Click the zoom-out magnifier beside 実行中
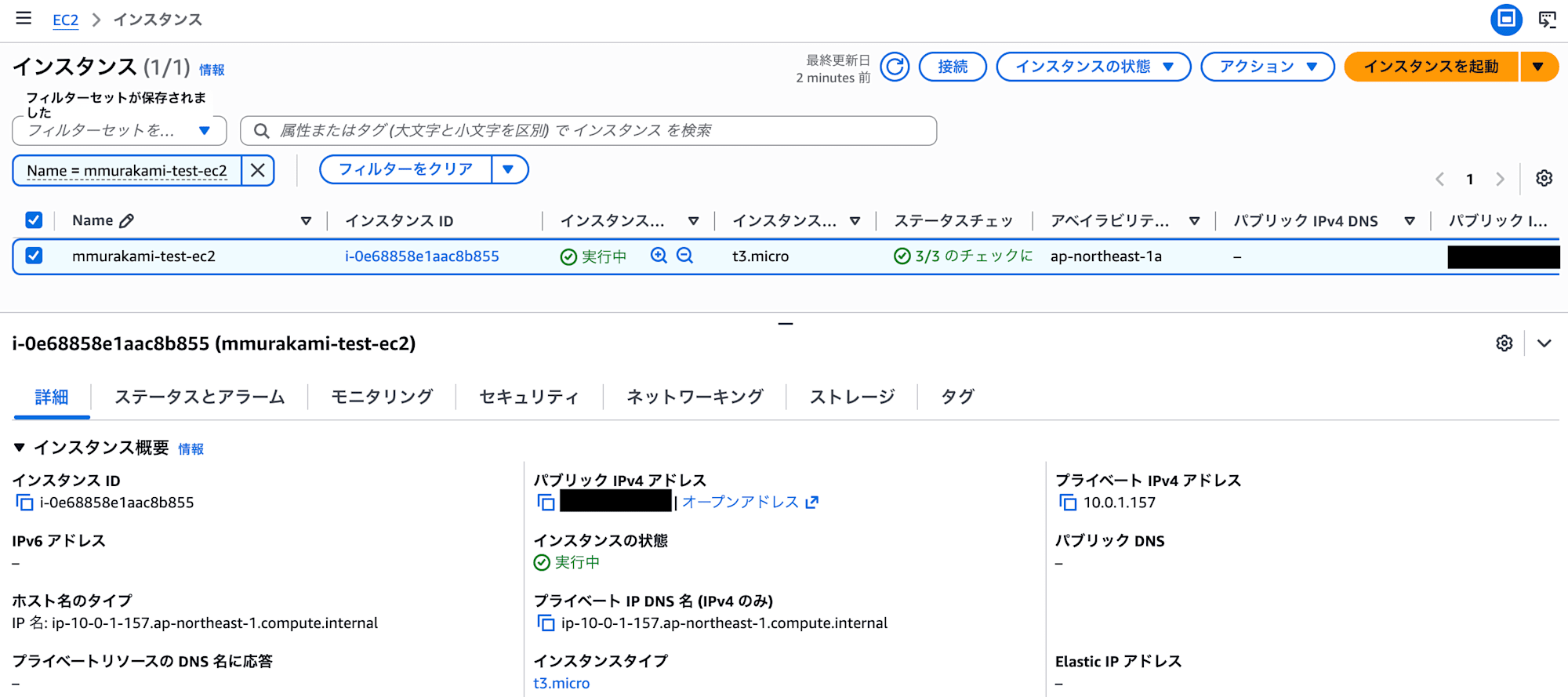Screen dimensions: 1568x697 (684, 256)
